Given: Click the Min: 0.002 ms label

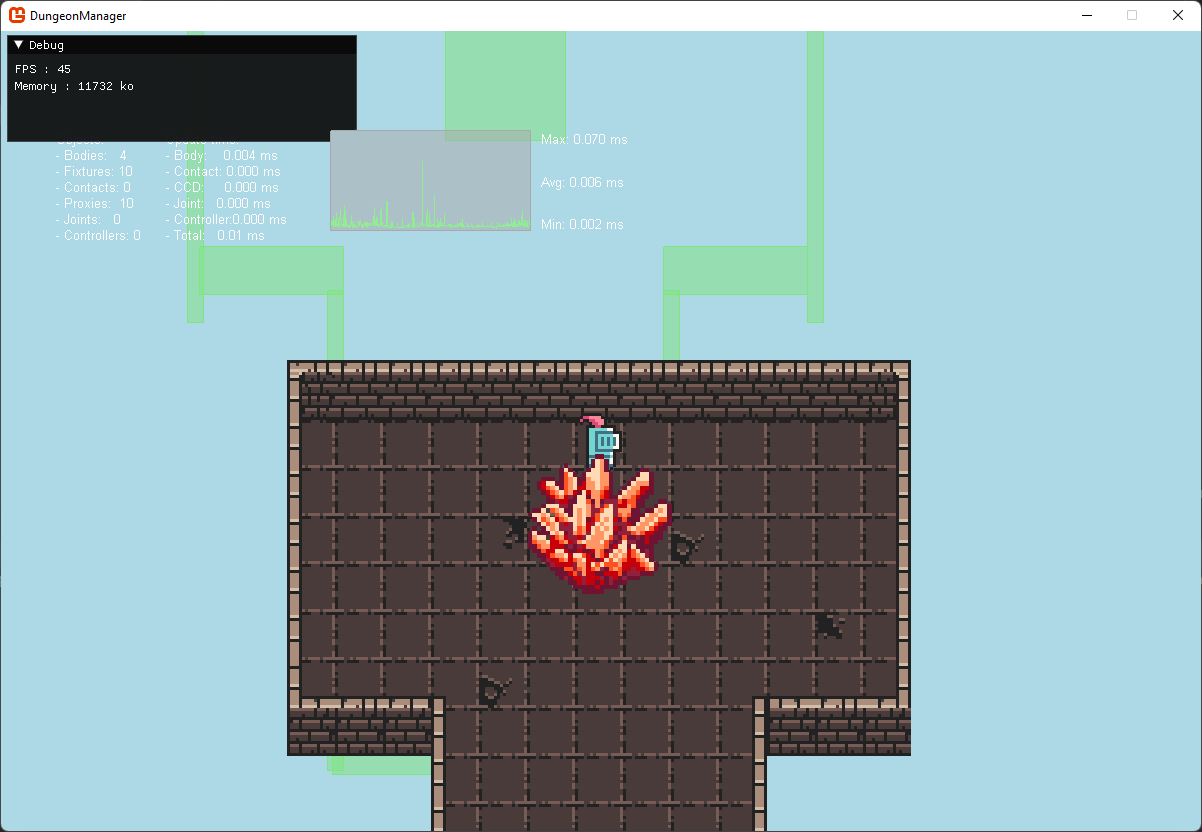Looking at the screenshot, I should tap(582, 224).
